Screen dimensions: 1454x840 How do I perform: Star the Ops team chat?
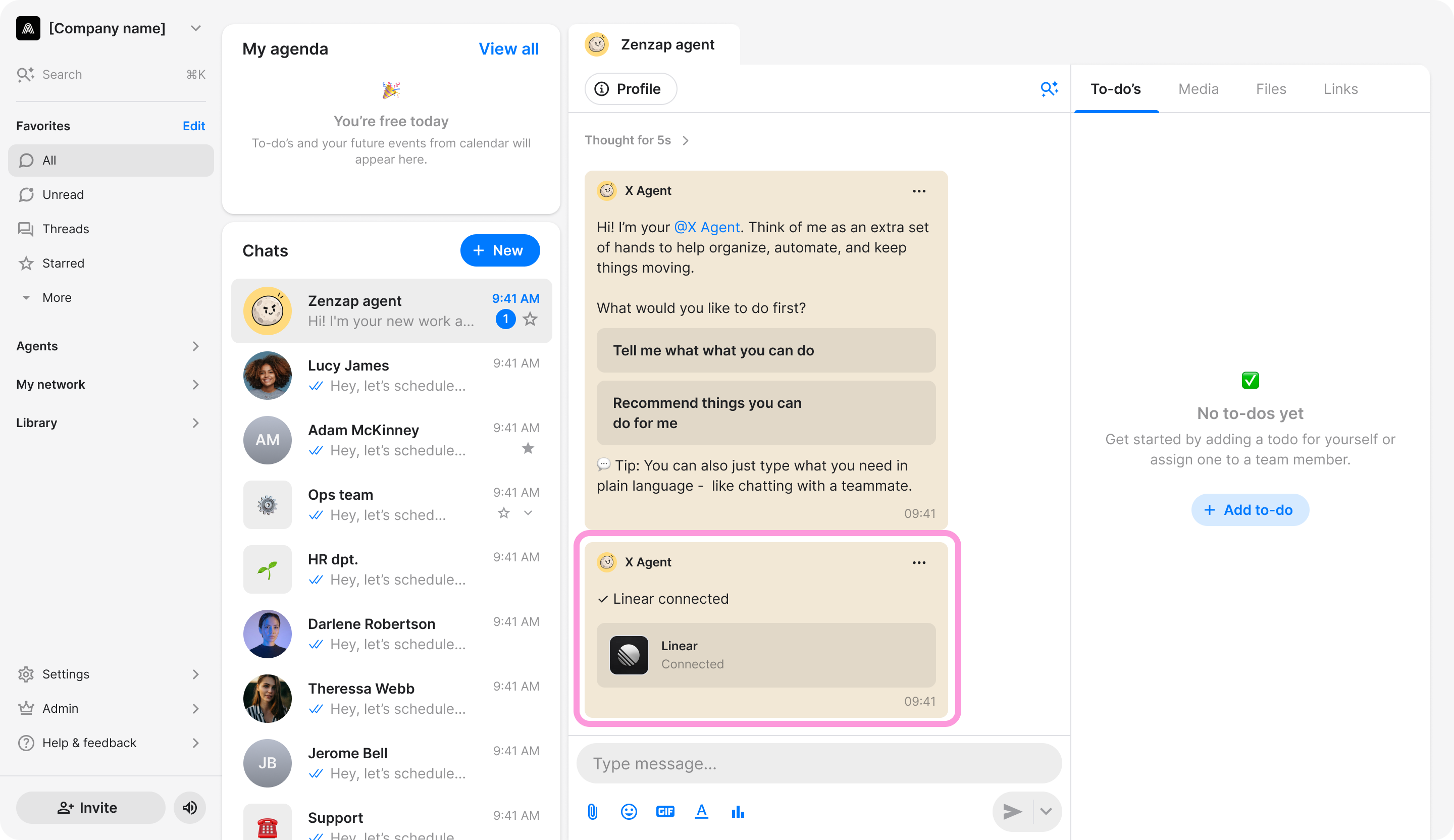pos(504,513)
